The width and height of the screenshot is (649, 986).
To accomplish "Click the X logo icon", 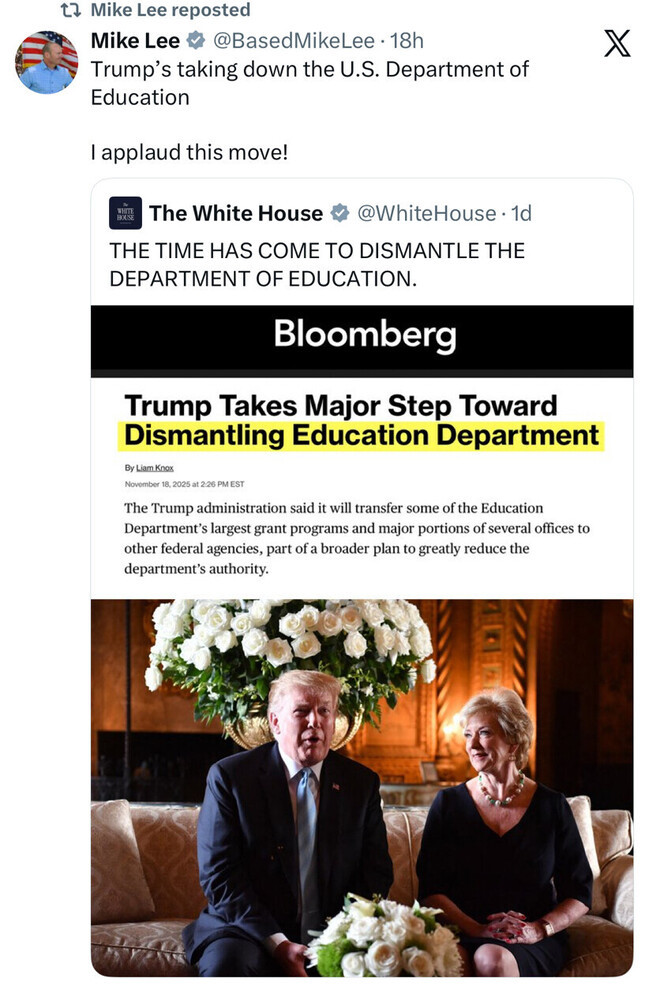I will click(x=617, y=44).
